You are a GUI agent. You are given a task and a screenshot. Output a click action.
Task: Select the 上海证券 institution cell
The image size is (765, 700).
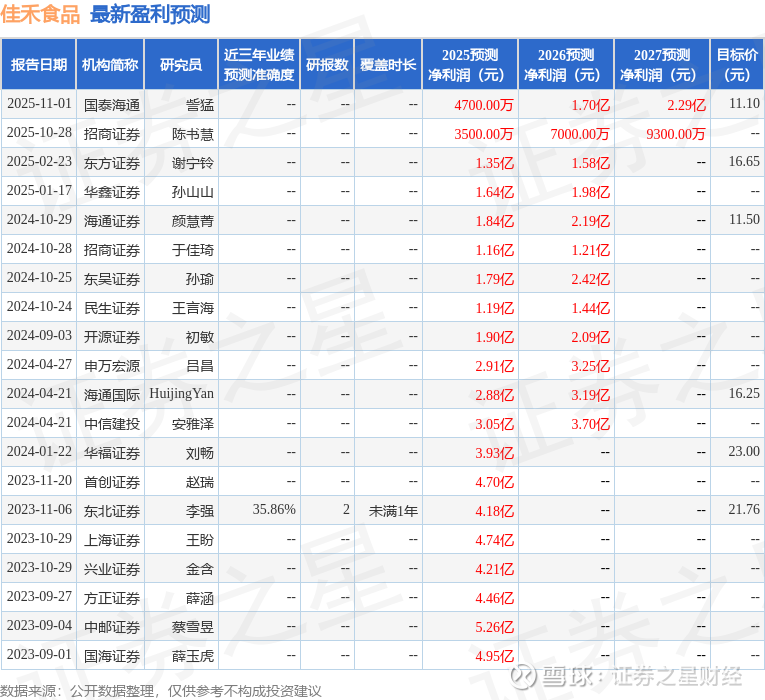click(x=112, y=540)
